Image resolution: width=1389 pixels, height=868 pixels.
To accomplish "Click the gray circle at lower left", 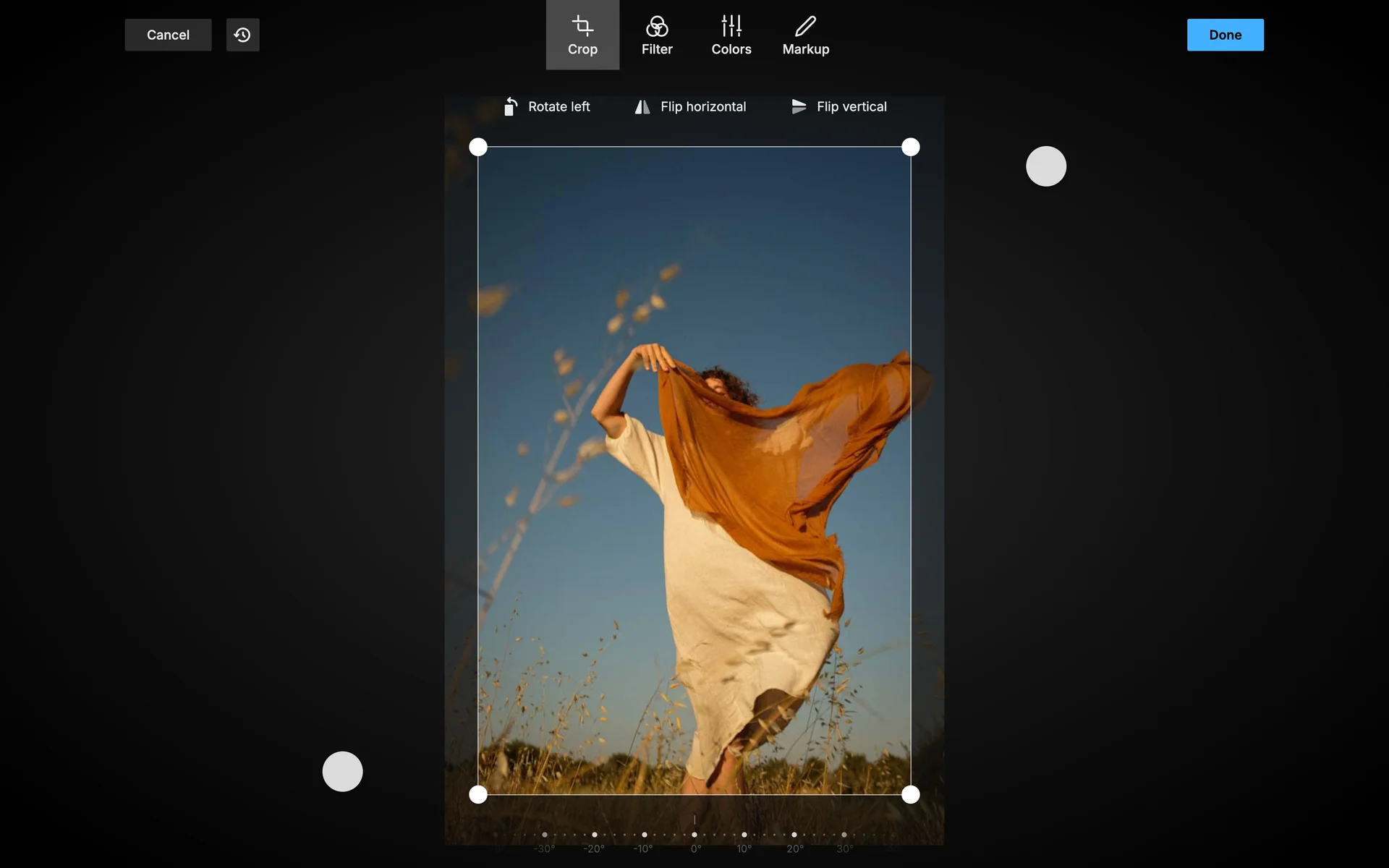I will pos(342,771).
